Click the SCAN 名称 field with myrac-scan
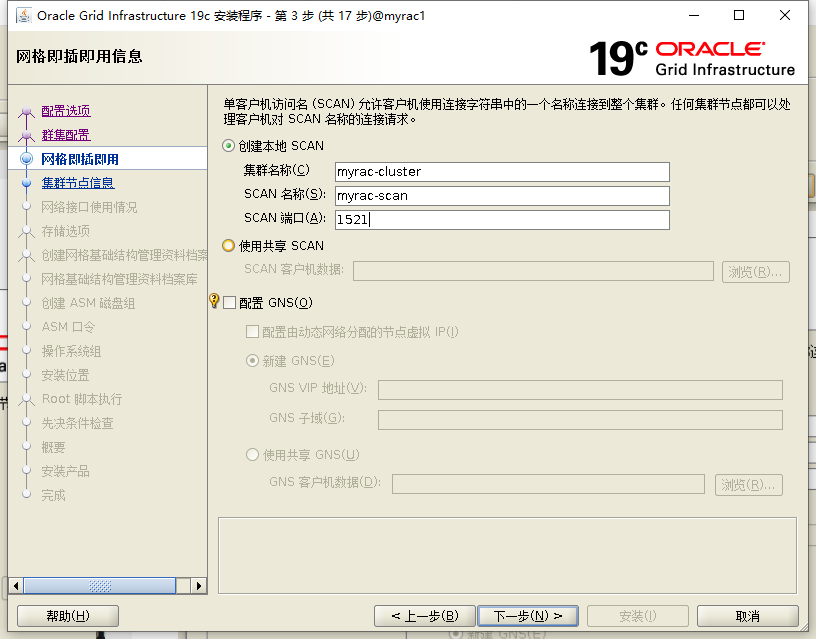Screen dimensions: 816x639 click(x=502, y=196)
